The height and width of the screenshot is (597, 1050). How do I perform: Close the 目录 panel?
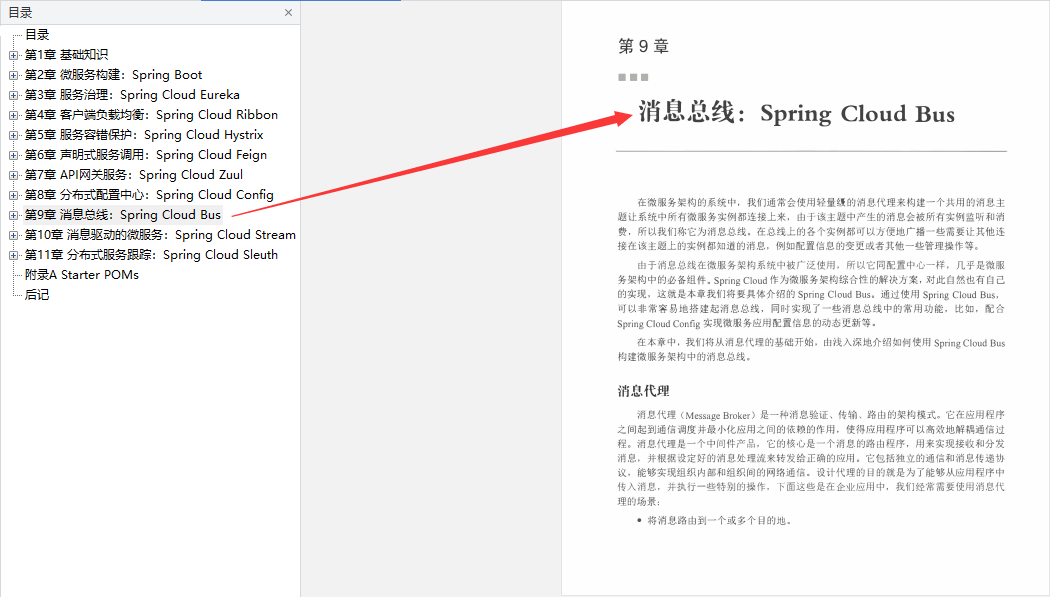(x=289, y=13)
